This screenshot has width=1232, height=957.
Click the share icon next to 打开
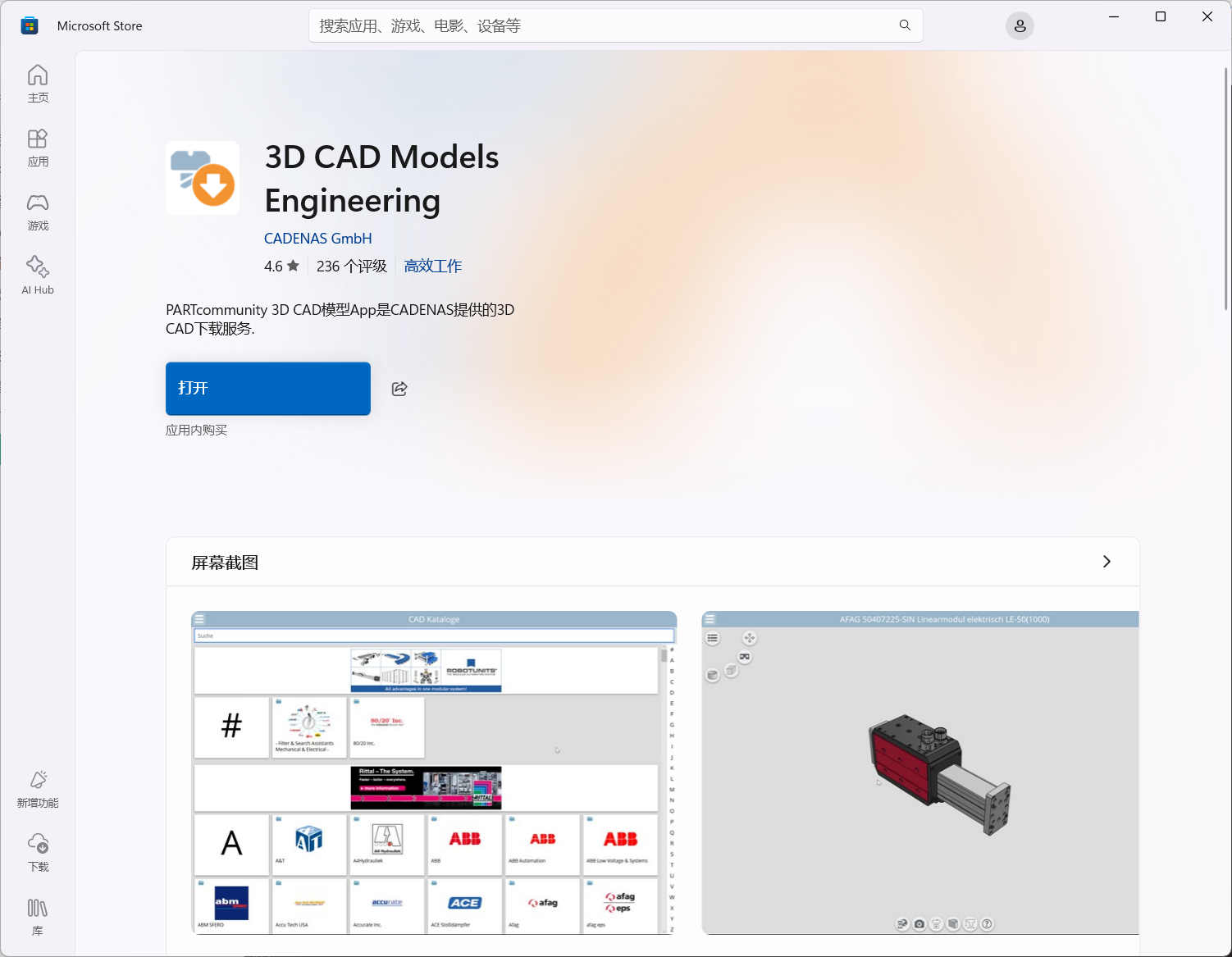click(399, 389)
